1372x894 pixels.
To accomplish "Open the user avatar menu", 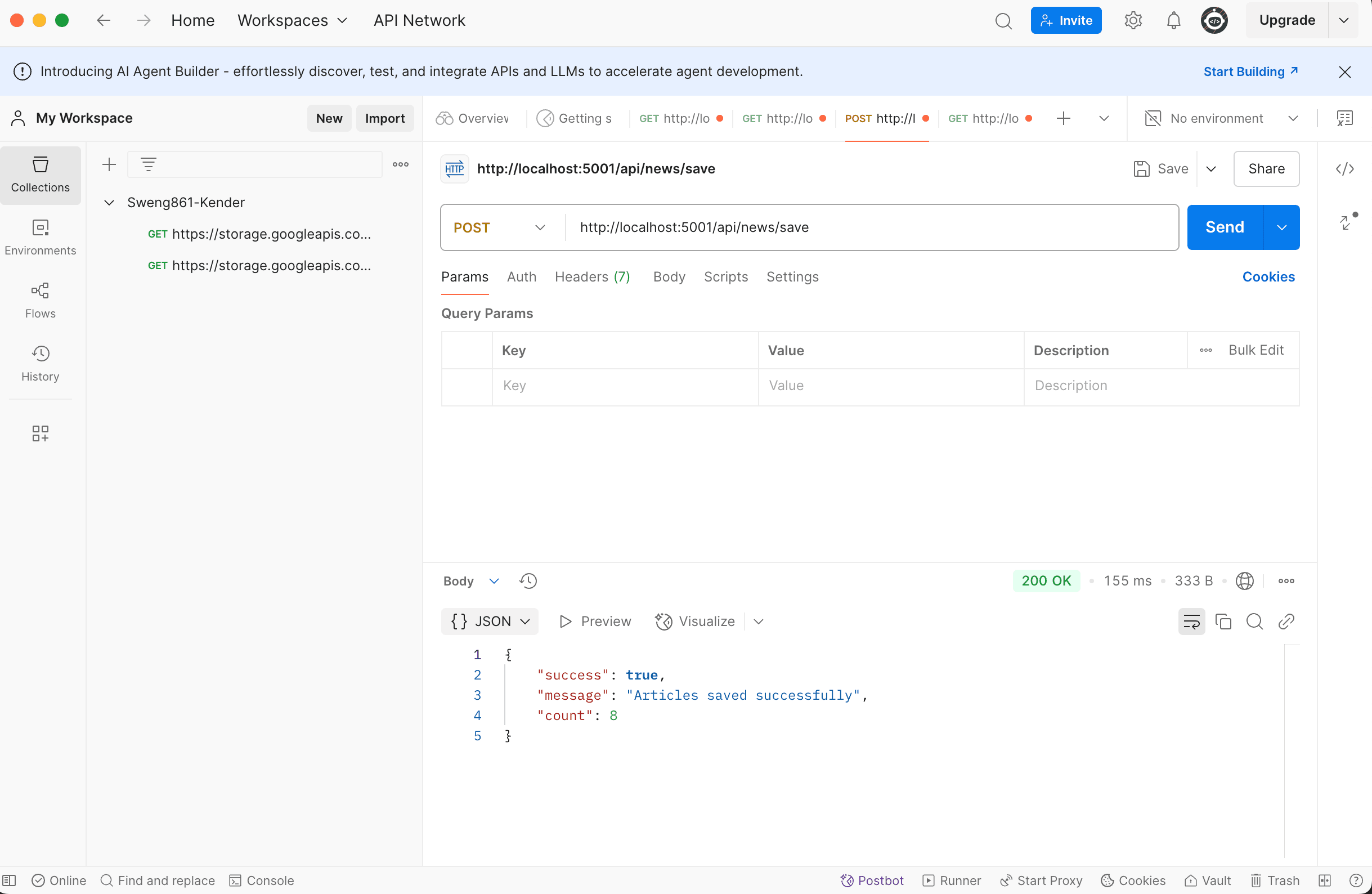I will pyautogui.click(x=1214, y=21).
